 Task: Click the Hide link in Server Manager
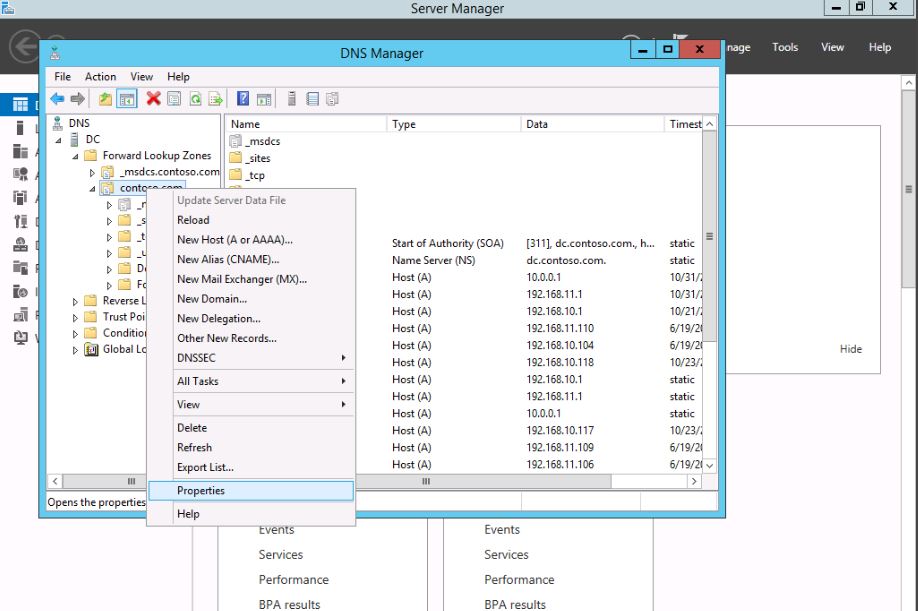point(850,349)
